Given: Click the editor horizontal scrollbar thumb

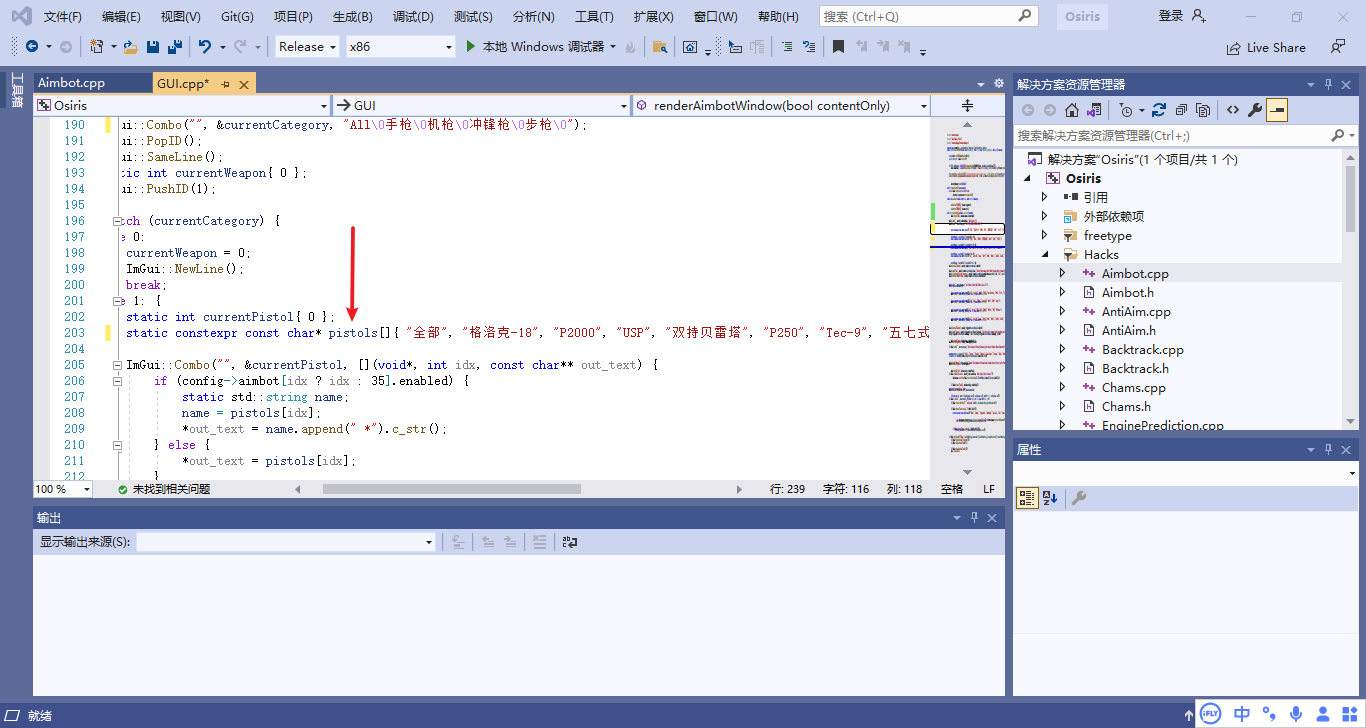Looking at the screenshot, I should 451,489.
